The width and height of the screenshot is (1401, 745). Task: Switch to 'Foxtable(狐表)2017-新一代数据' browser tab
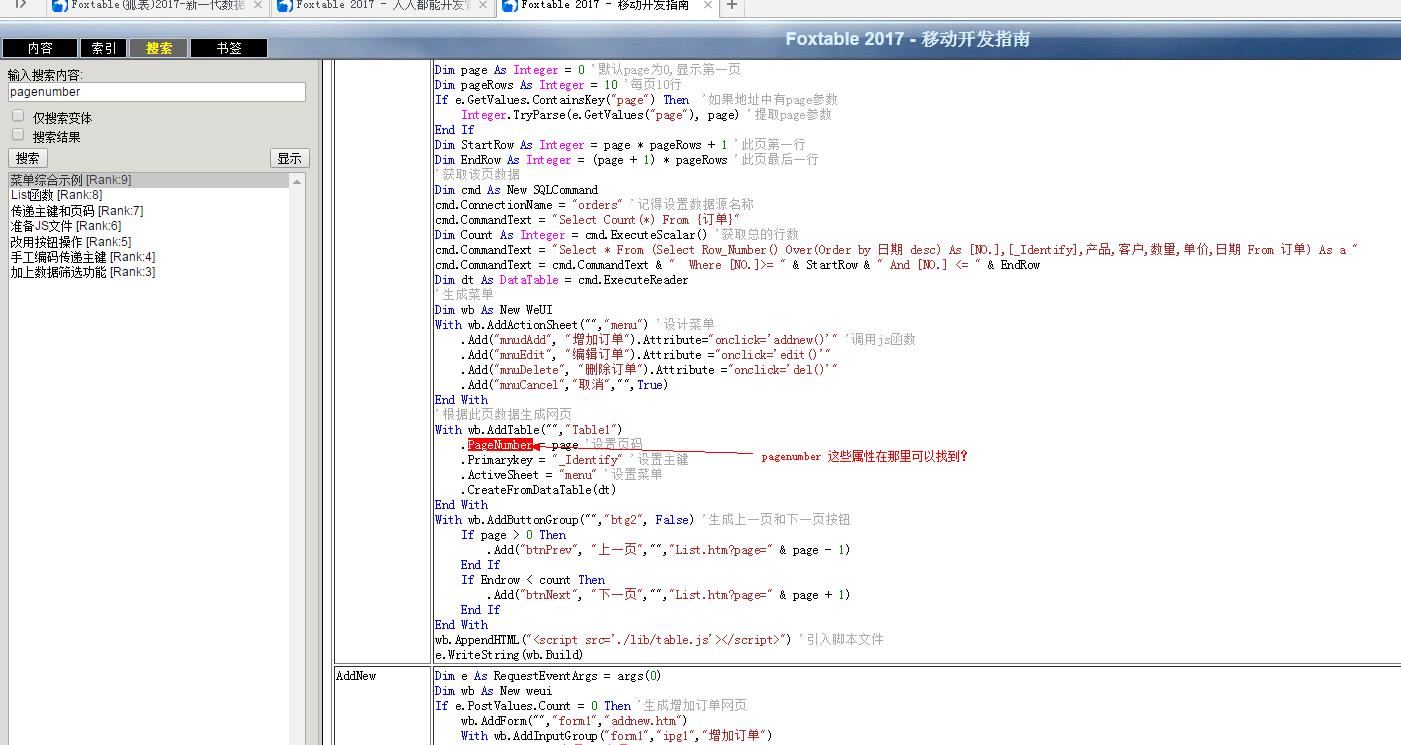click(x=157, y=6)
